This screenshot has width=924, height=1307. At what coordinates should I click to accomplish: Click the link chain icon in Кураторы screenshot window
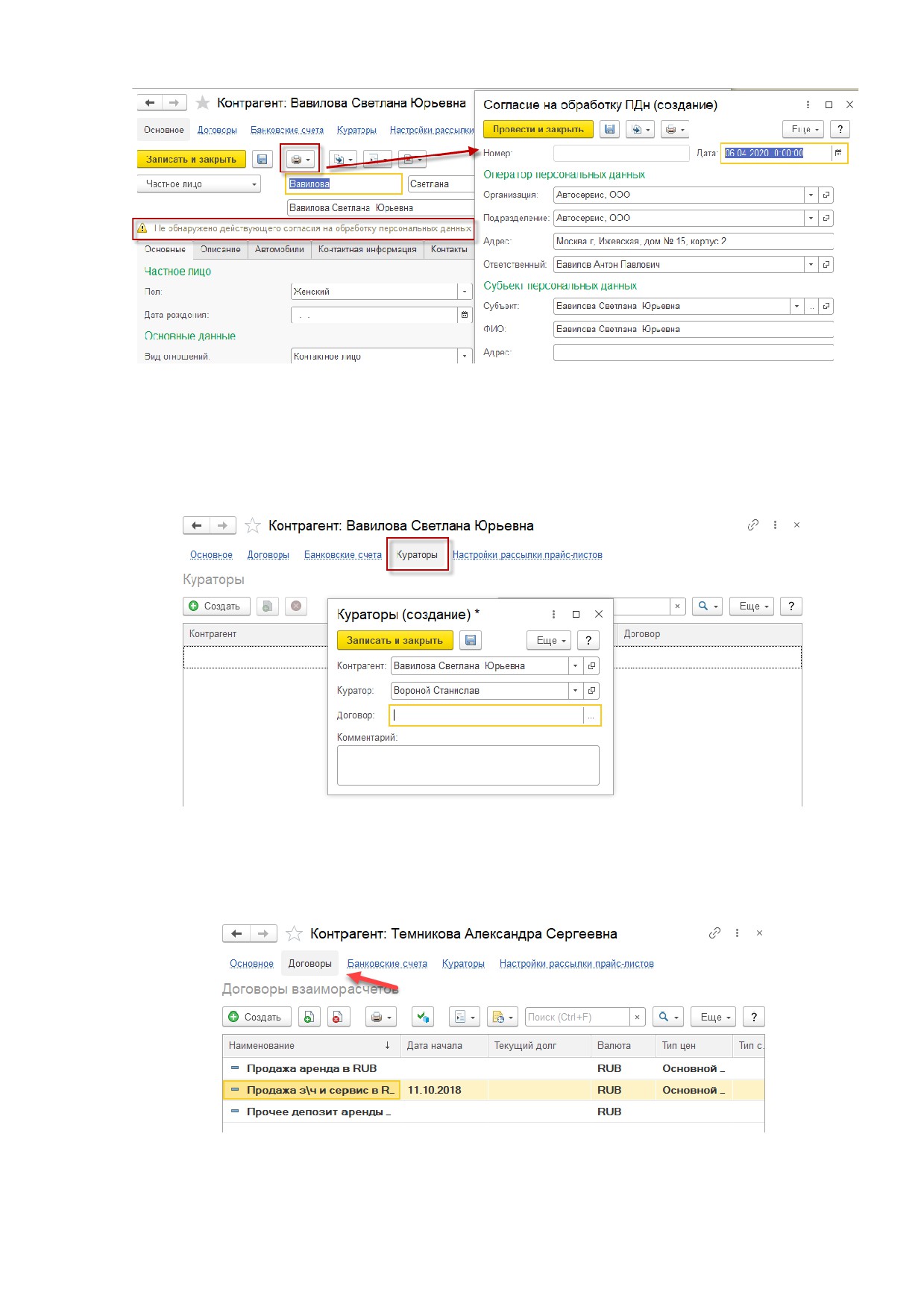(752, 525)
